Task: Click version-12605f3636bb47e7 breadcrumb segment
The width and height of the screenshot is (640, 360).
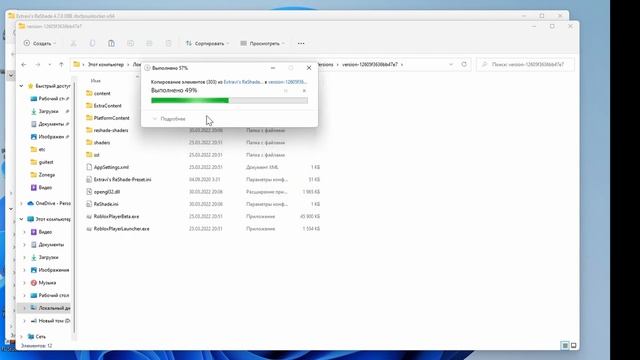Action: (x=370, y=64)
